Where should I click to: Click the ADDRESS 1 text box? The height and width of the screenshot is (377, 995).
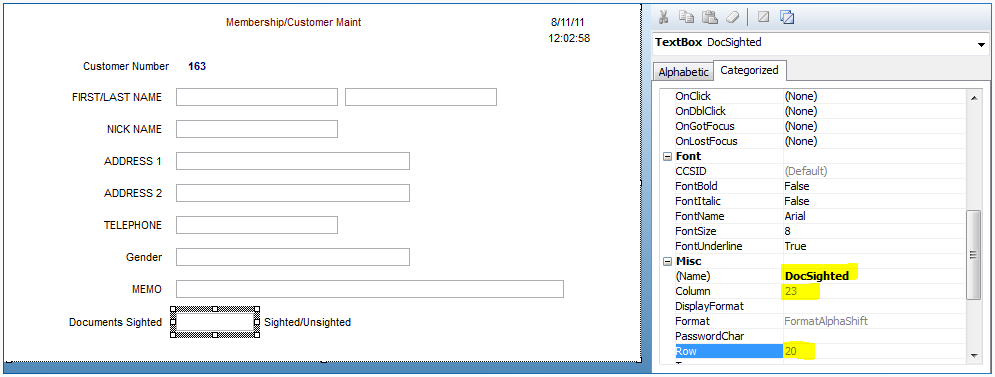pyautogui.click(x=293, y=161)
